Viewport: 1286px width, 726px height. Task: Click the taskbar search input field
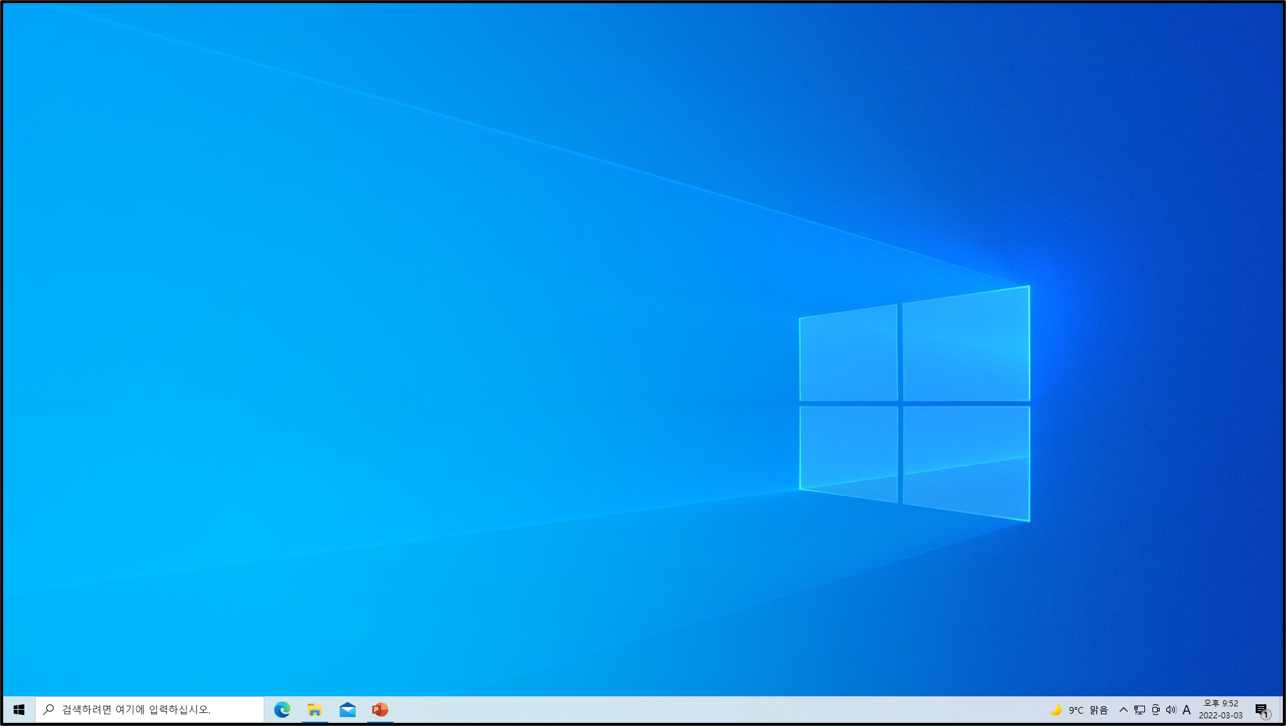(150, 710)
